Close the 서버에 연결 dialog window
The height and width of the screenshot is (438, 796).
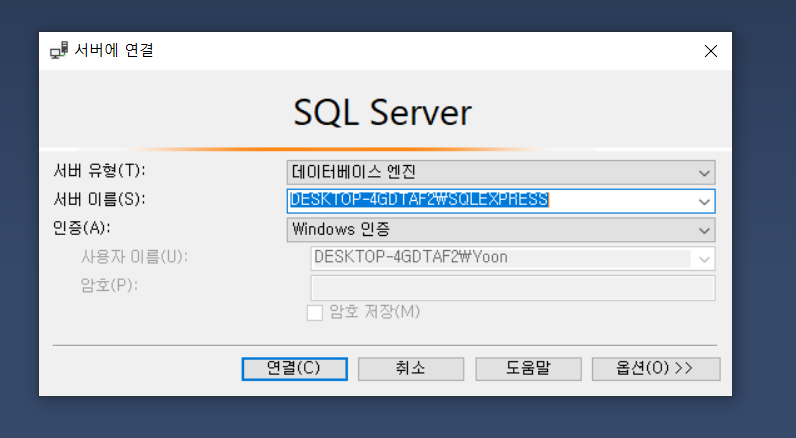coord(711,51)
